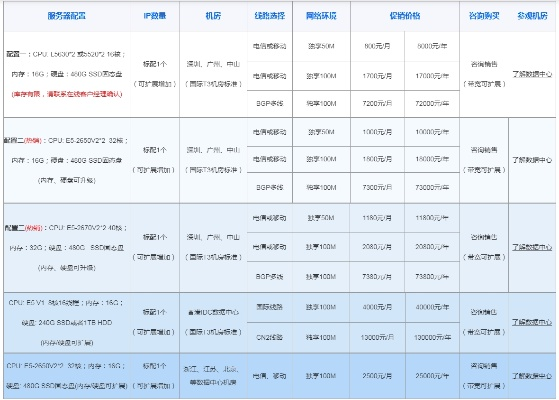Click the 促销价格 column header

pyautogui.click(x=405, y=16)
